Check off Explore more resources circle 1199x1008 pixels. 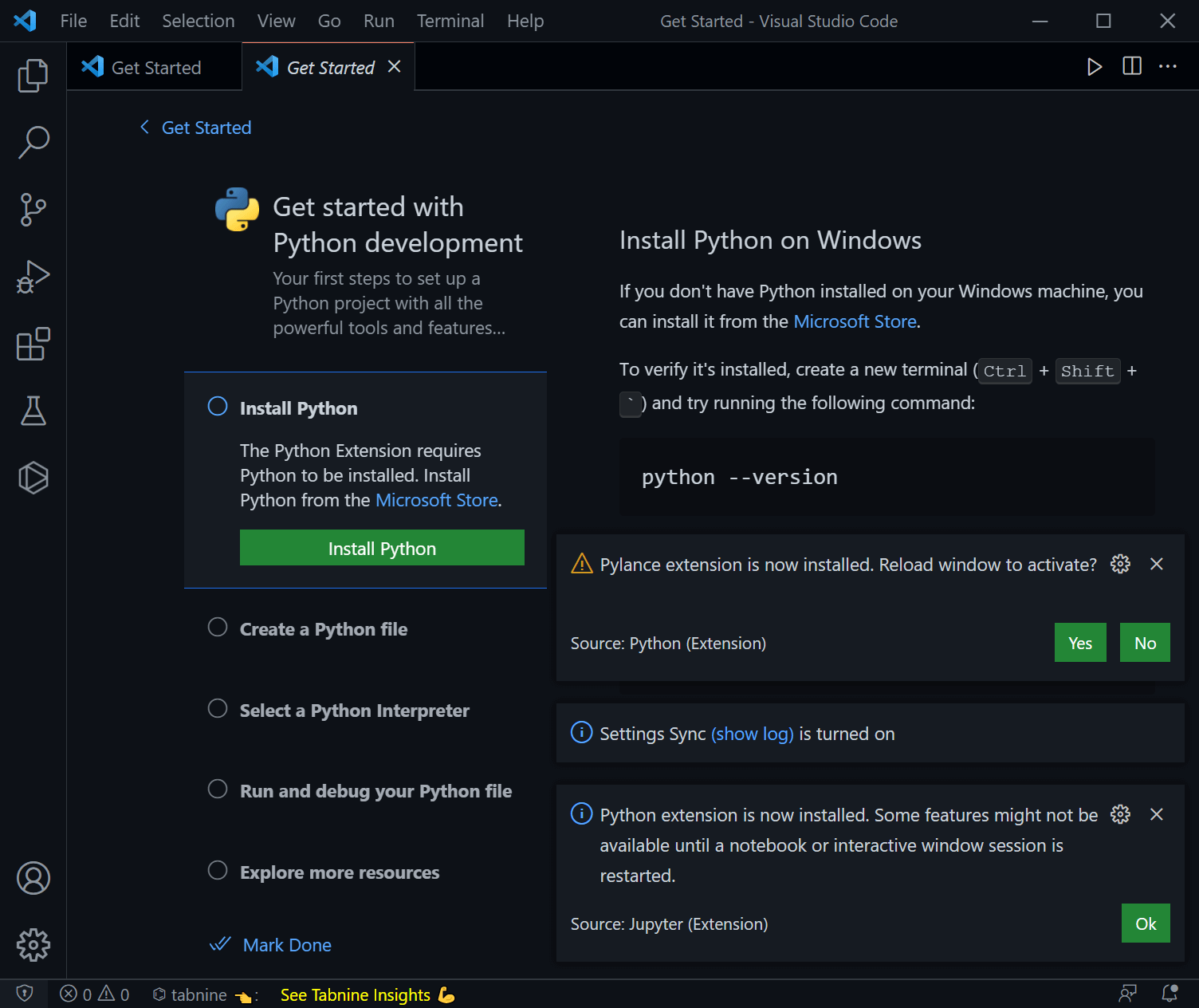(x=218, y=870)
